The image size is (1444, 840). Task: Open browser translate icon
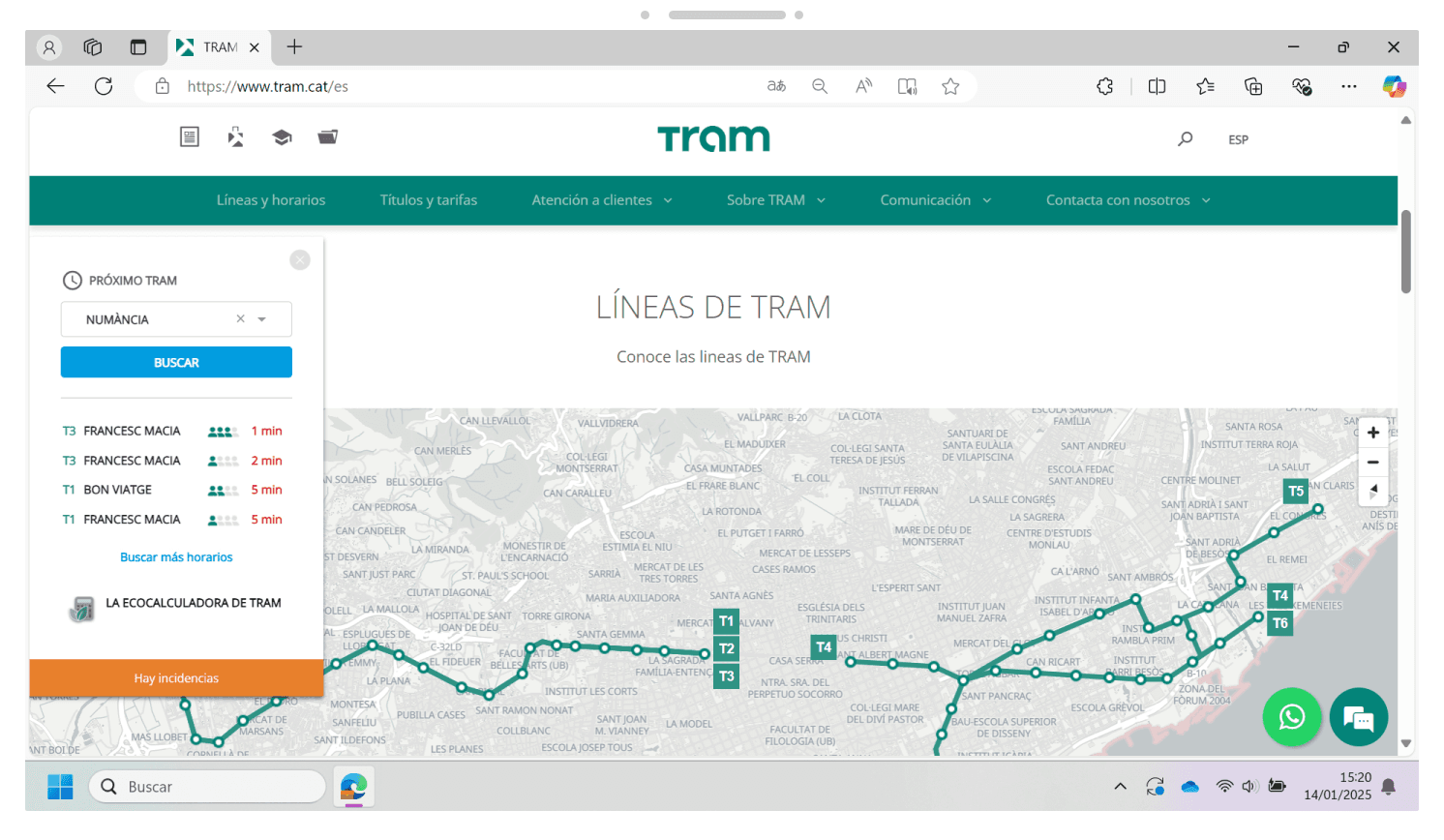tap(776, 86)
